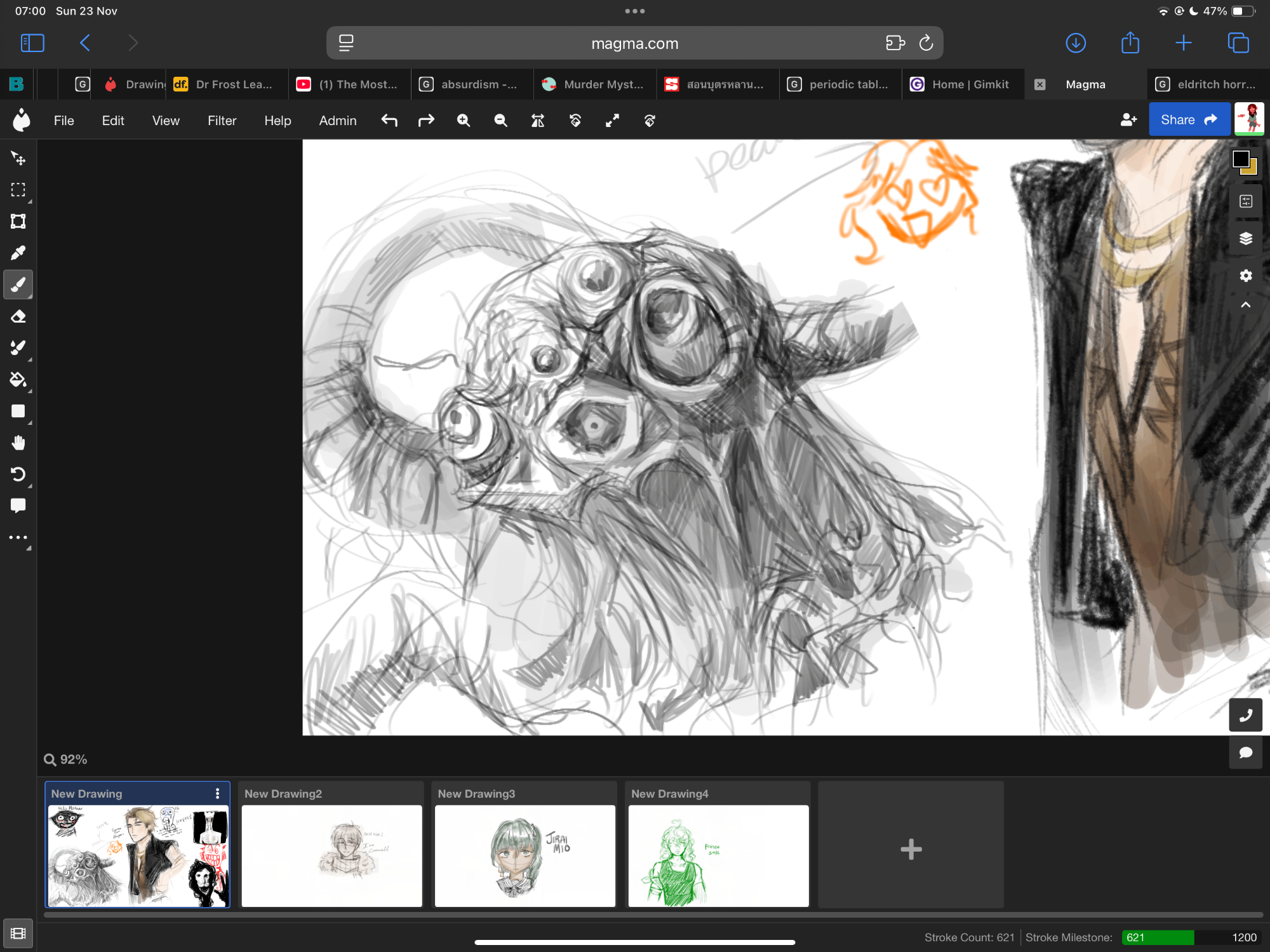Open the Admin menu
Viewport: 1270px width, 952px height.
[x=337, y=120]
